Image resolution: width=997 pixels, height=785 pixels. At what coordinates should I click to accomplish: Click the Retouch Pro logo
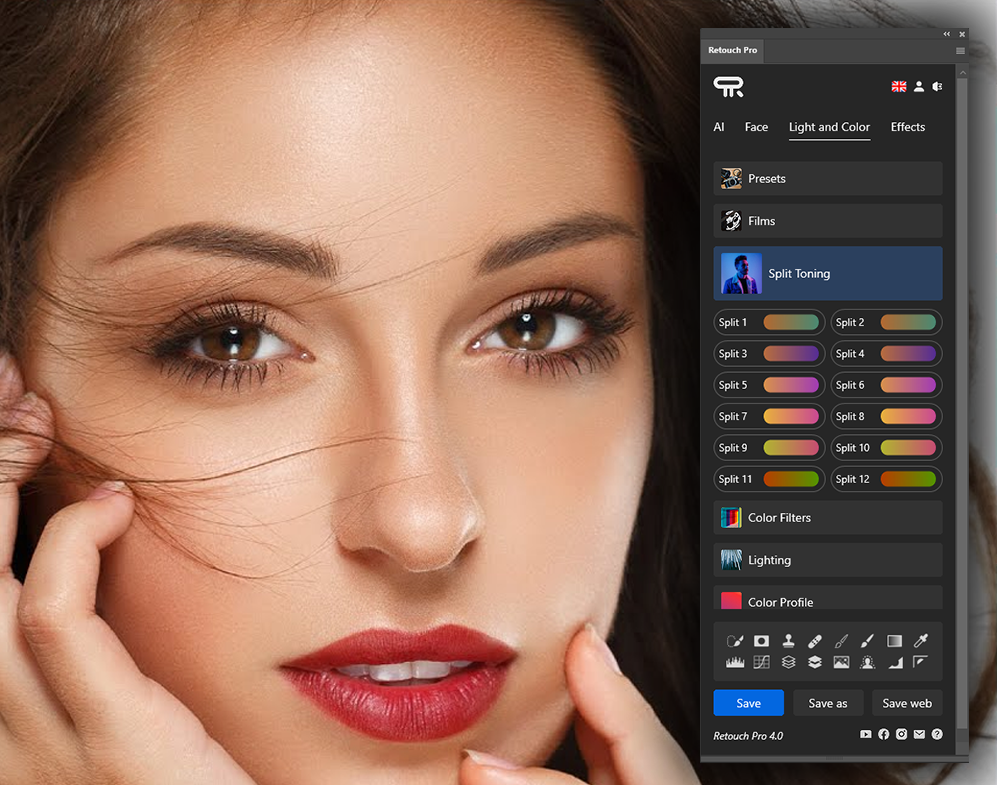(729, 86)
